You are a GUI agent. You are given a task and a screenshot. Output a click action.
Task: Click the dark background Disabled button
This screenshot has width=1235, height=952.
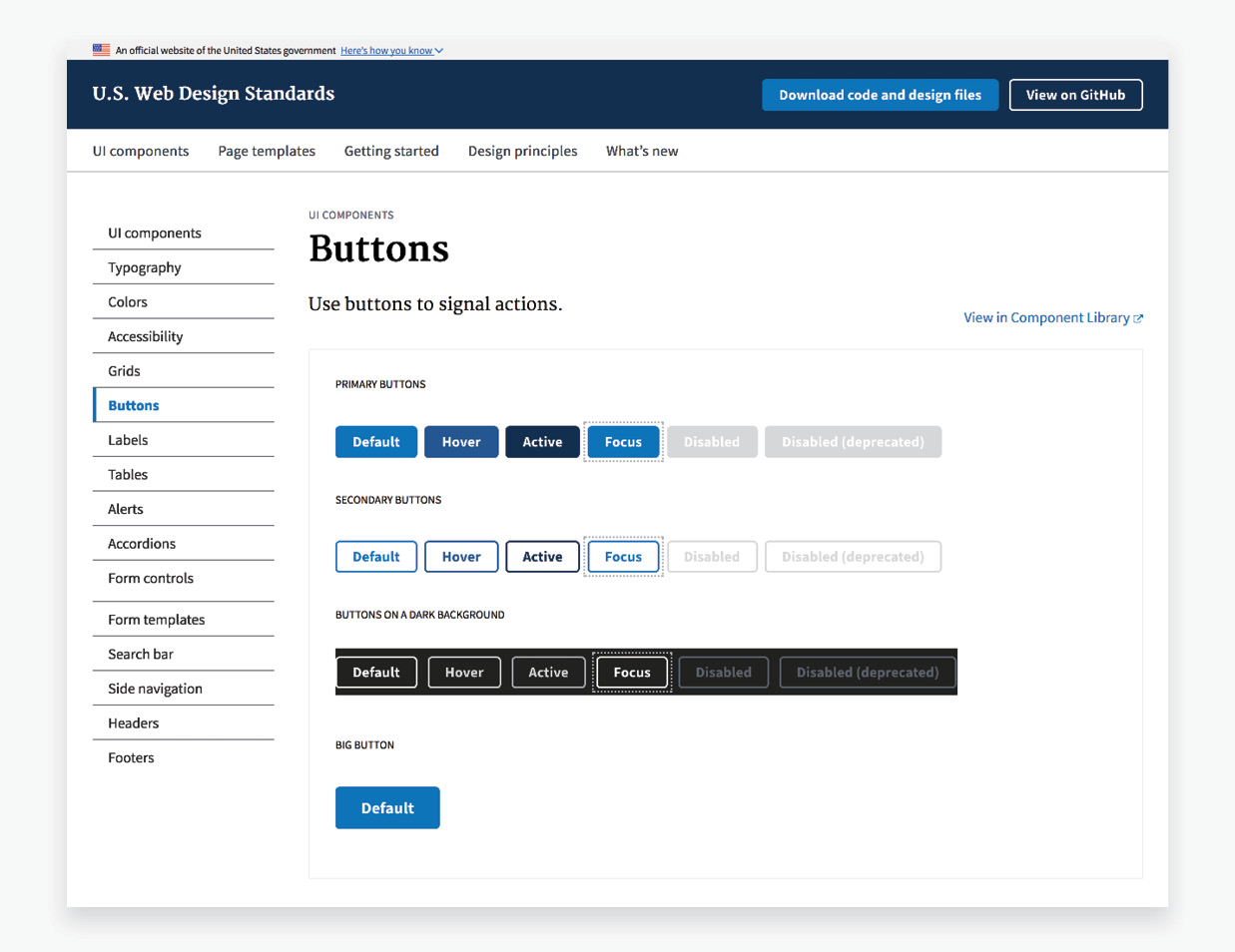pyautogui.click(x=724, y=673)
